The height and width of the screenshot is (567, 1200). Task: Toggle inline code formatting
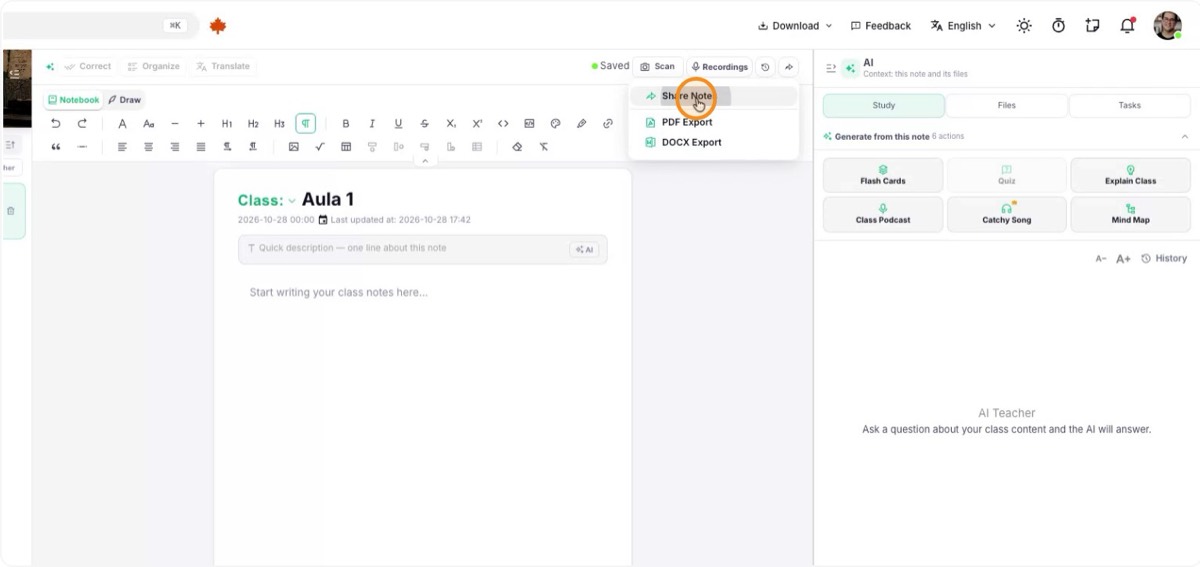(503, 124)
